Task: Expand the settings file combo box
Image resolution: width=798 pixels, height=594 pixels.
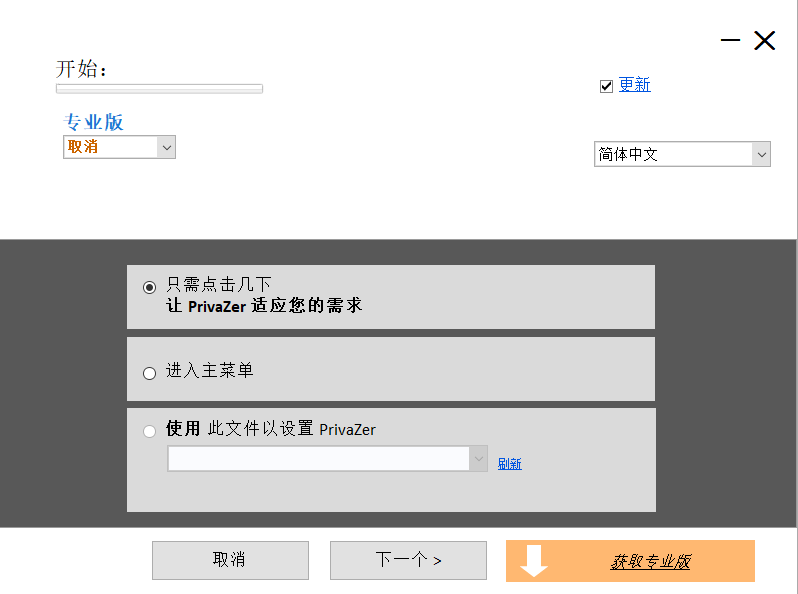Action: [478, 459]
